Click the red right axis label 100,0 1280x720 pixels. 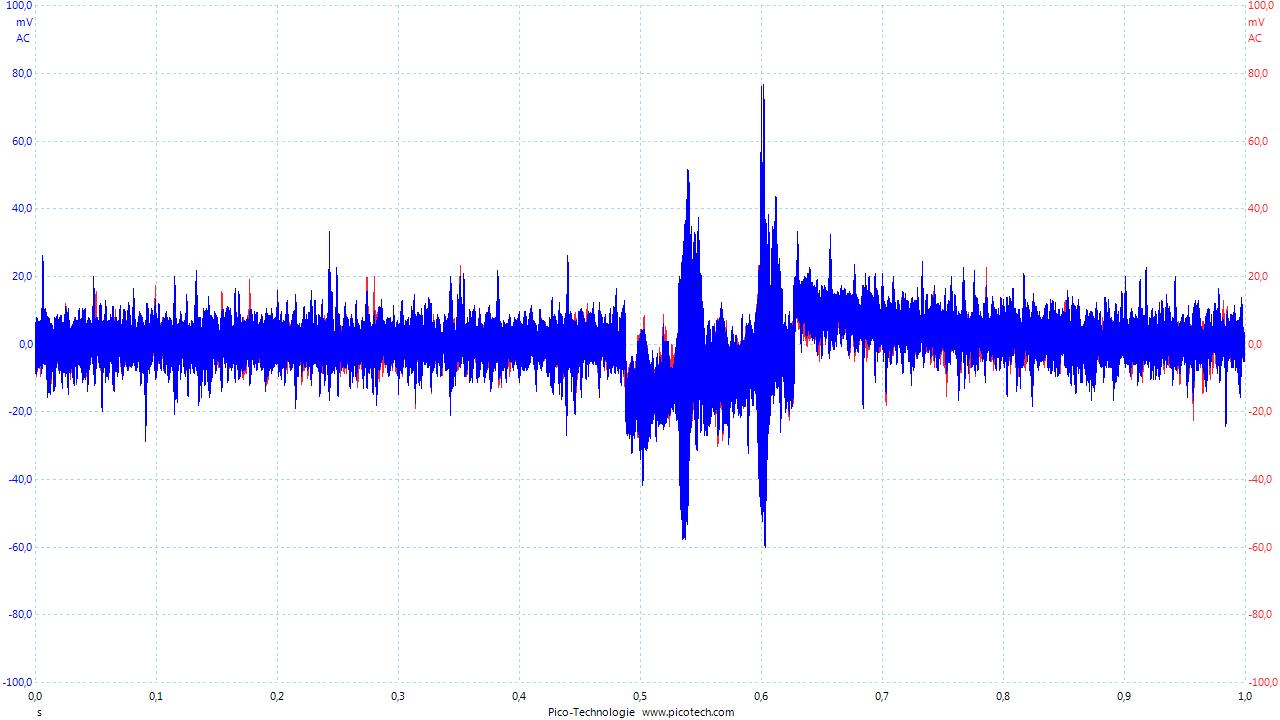1260,6
